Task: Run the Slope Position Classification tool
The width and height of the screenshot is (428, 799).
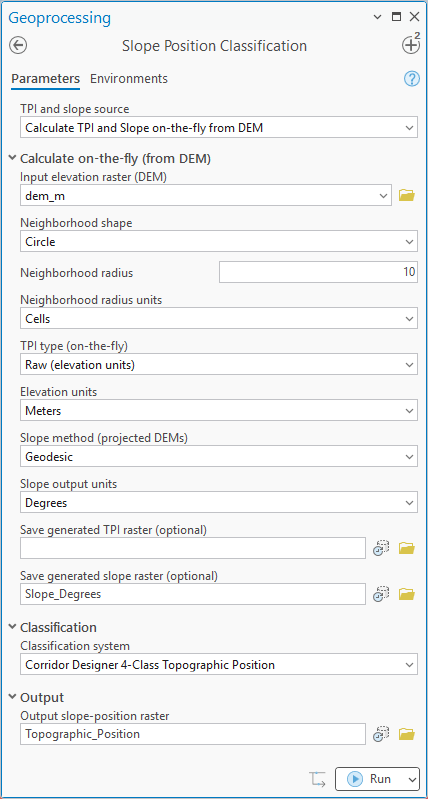Action: [369, 779]
